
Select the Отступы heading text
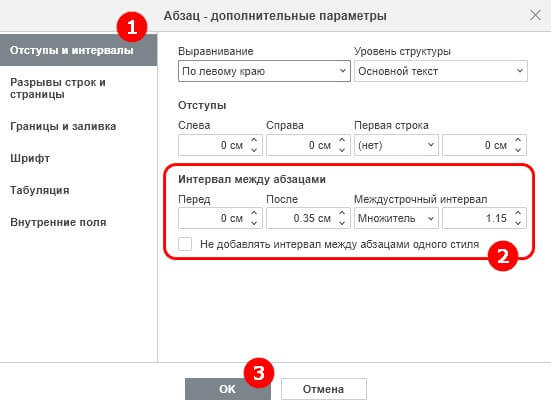[x=202, y=105]
